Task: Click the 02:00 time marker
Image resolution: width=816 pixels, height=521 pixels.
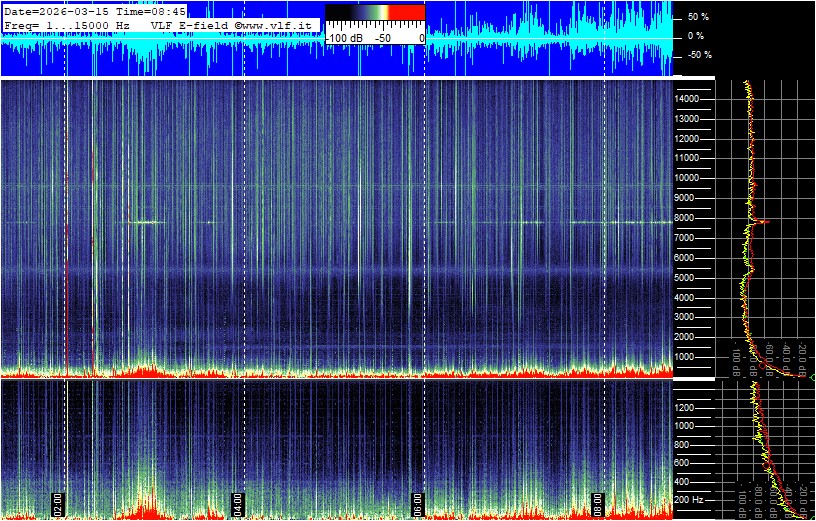Action: (58, 502)
